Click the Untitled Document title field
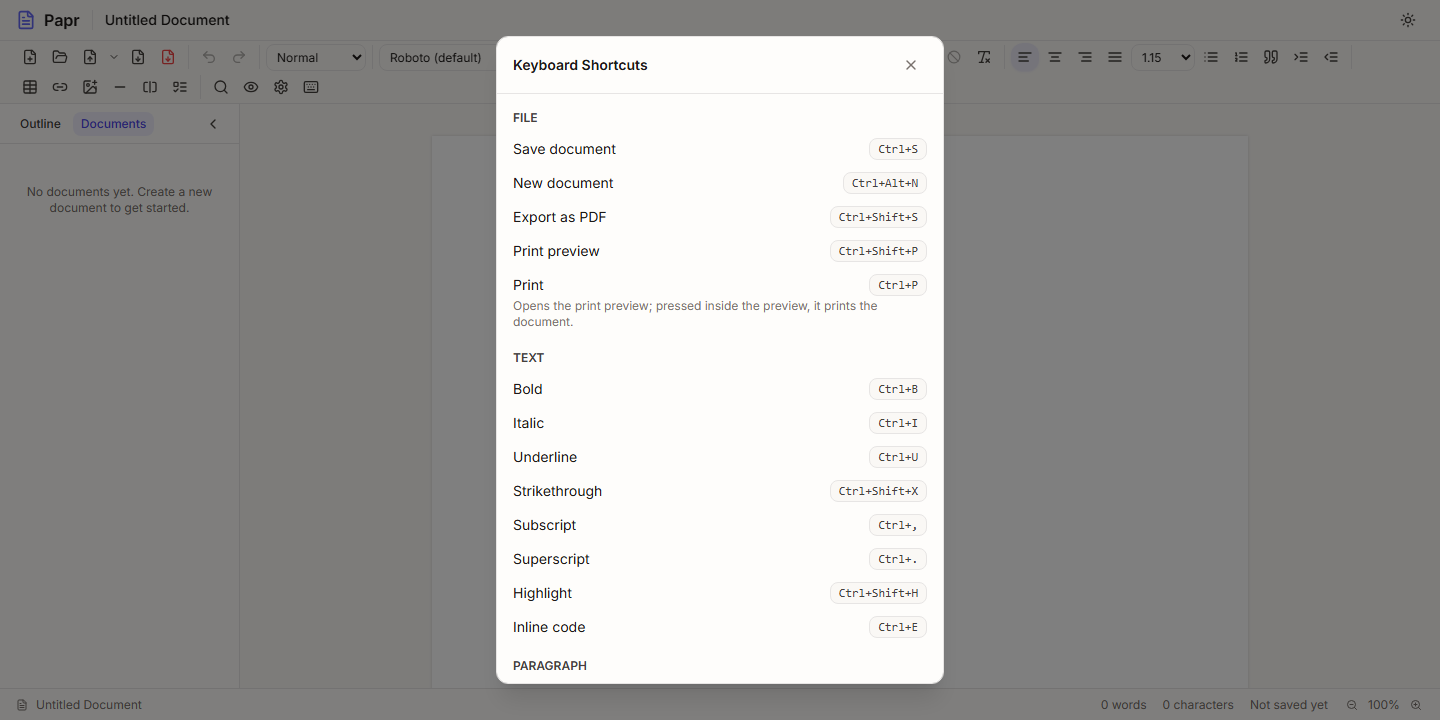 [167, 20]
